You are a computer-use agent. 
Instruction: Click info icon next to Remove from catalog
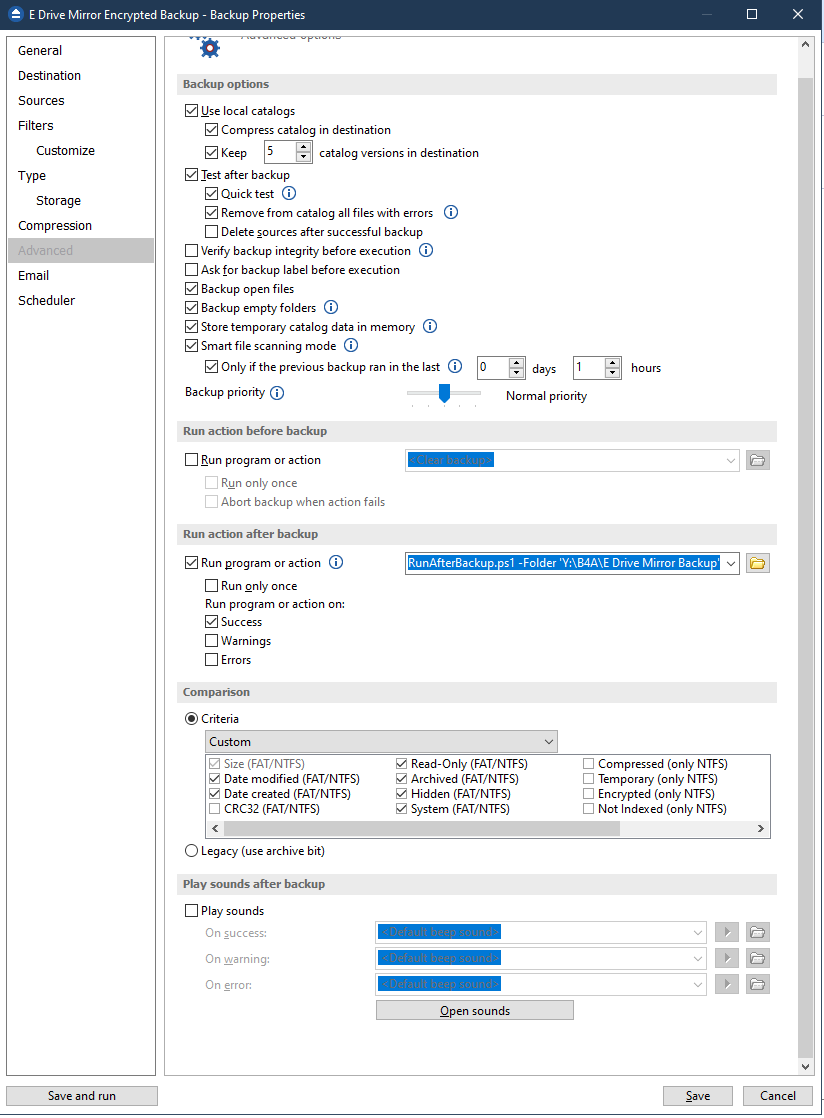450,212
